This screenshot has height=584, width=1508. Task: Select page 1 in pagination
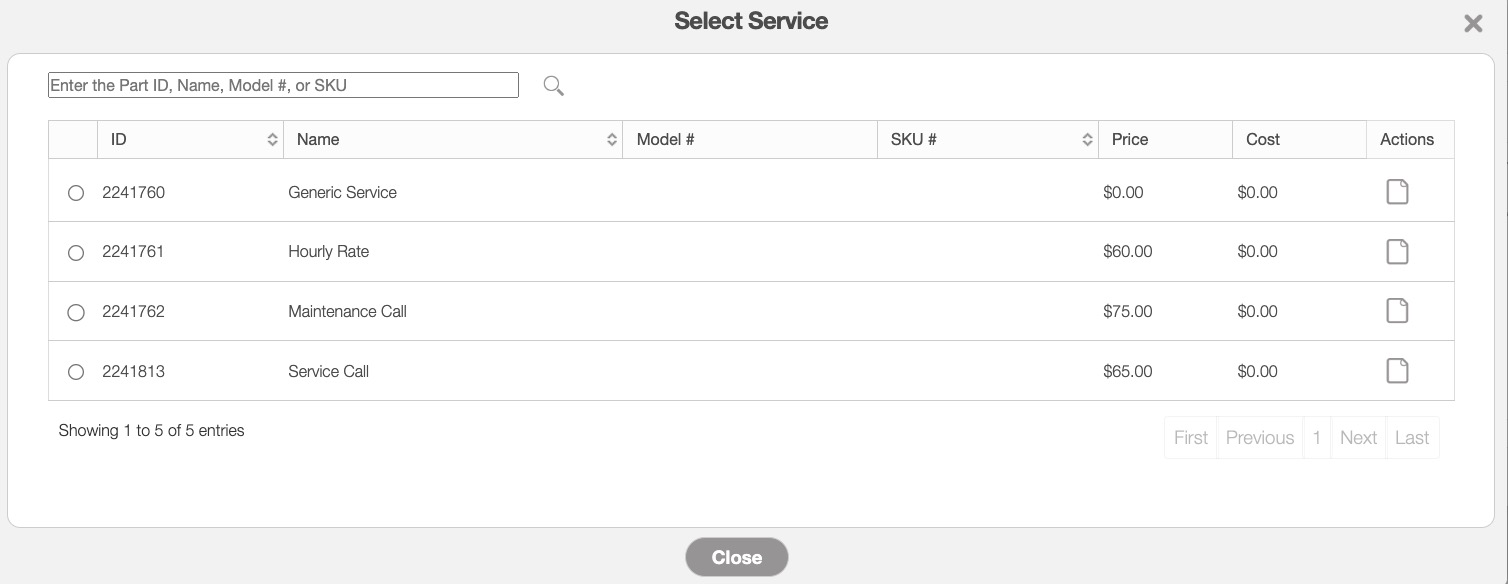click(1316, 438)
